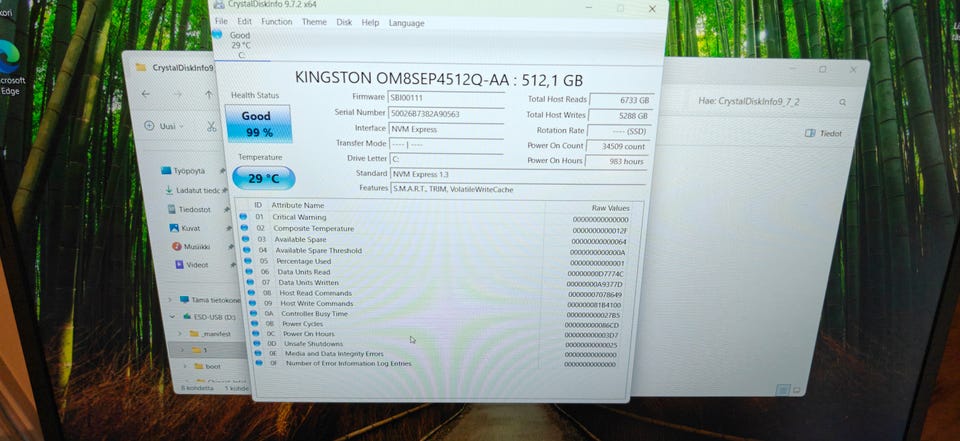Click the blue status dot for Available Spare
The height and width of the screenshot is (441, 960).
(246, 239)
